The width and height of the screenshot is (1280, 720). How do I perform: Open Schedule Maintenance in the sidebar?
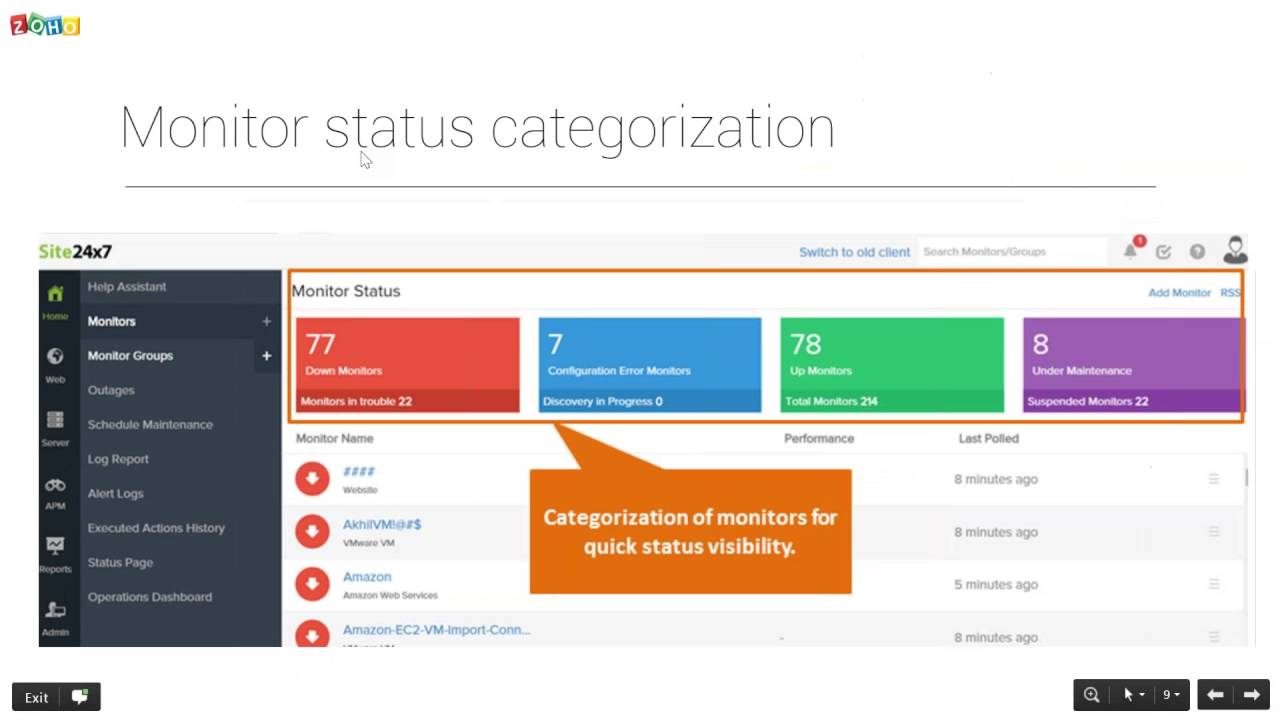pos(150,425)
